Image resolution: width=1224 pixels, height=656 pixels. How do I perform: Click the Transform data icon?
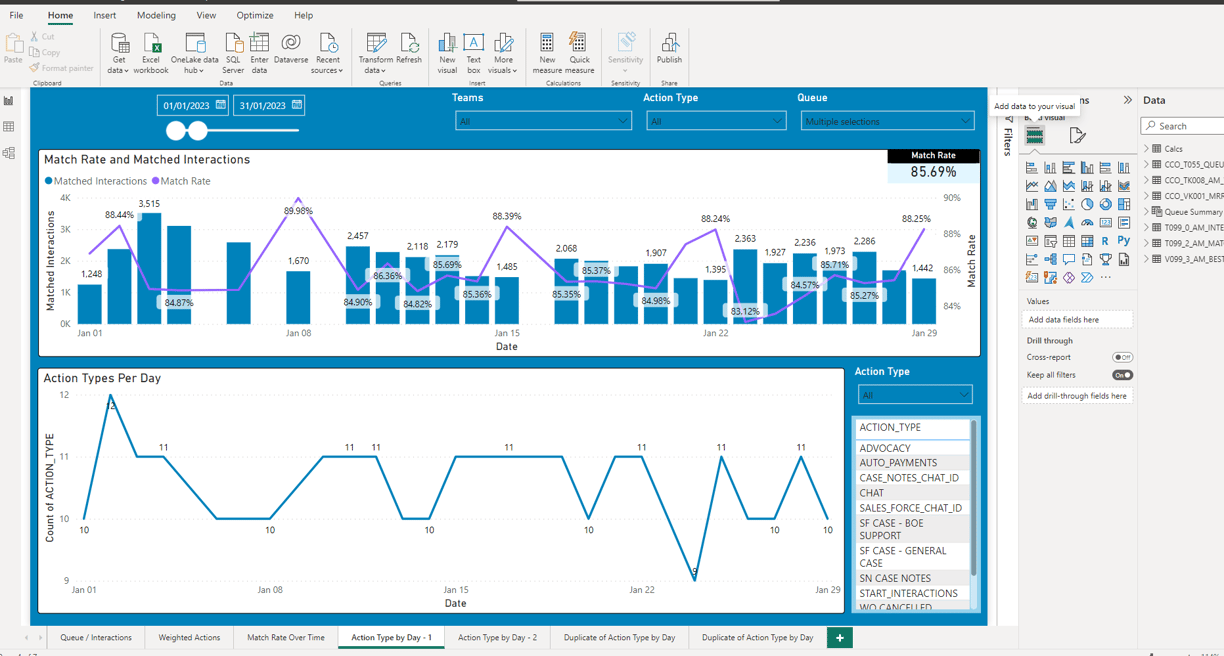376,53
